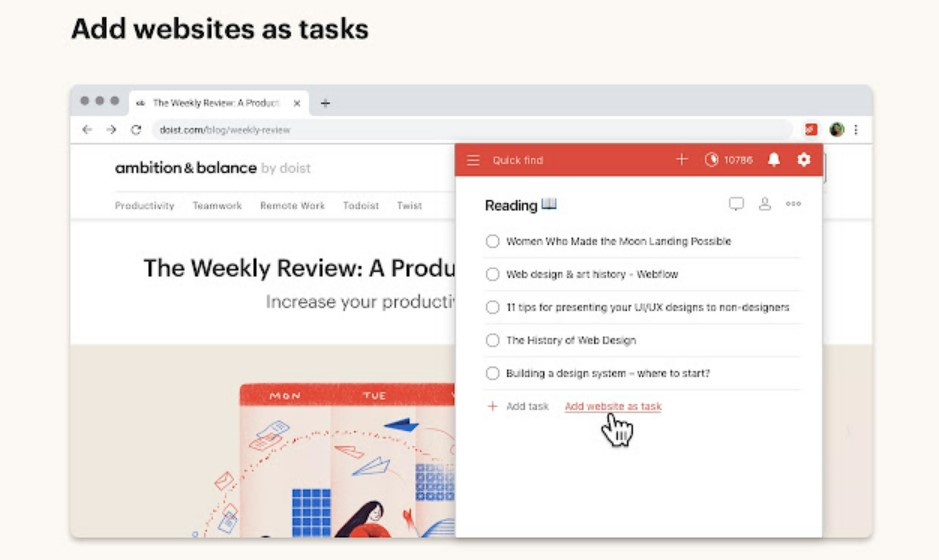The image size is (939, 560).
Task: Open the Reading project more options
Action: coord(793,204)
